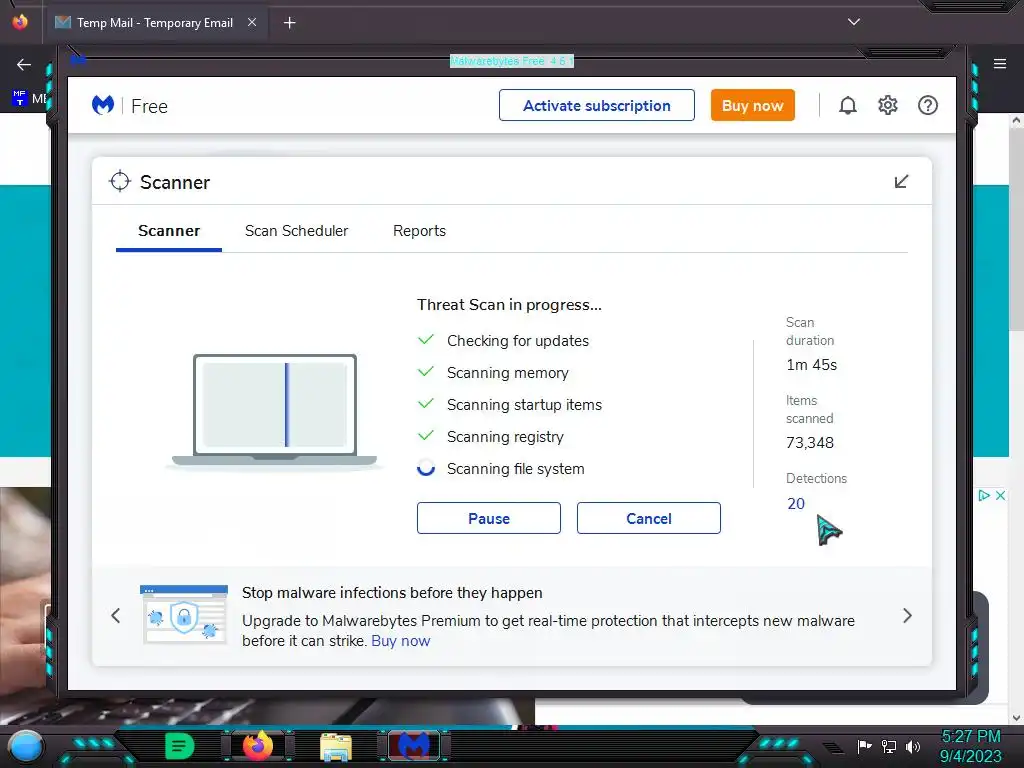This screenshot has width=1024, height=768.
Task: Open the Reports tab
Action: 419,231
